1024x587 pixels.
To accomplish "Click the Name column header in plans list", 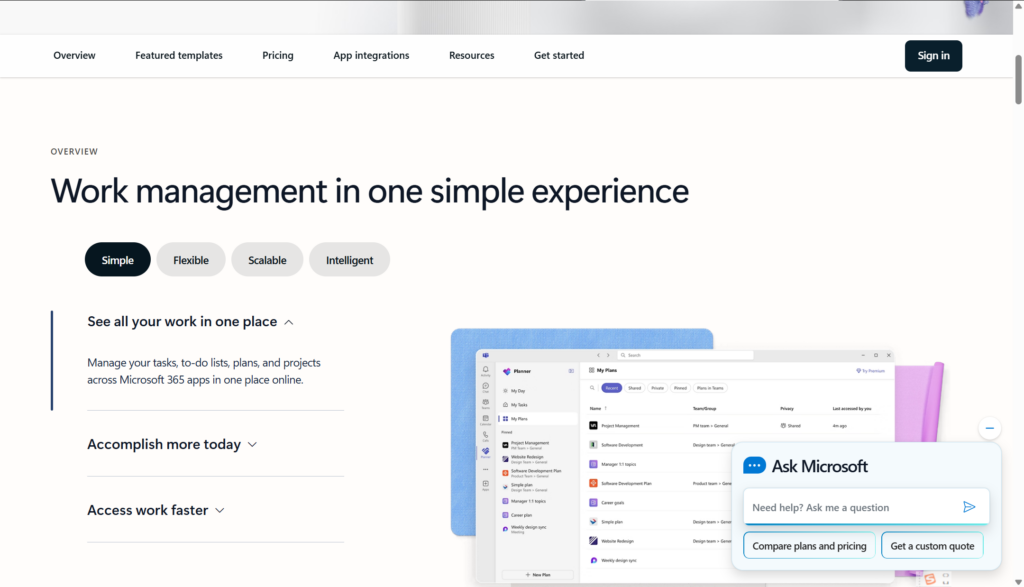I will pos(596,409).
